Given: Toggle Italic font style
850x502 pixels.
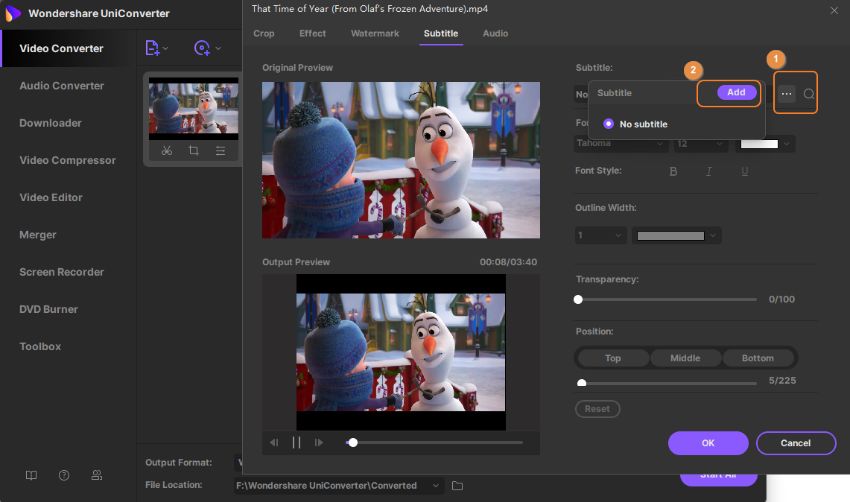Looking at the screenshot, I should click(709, 171).
